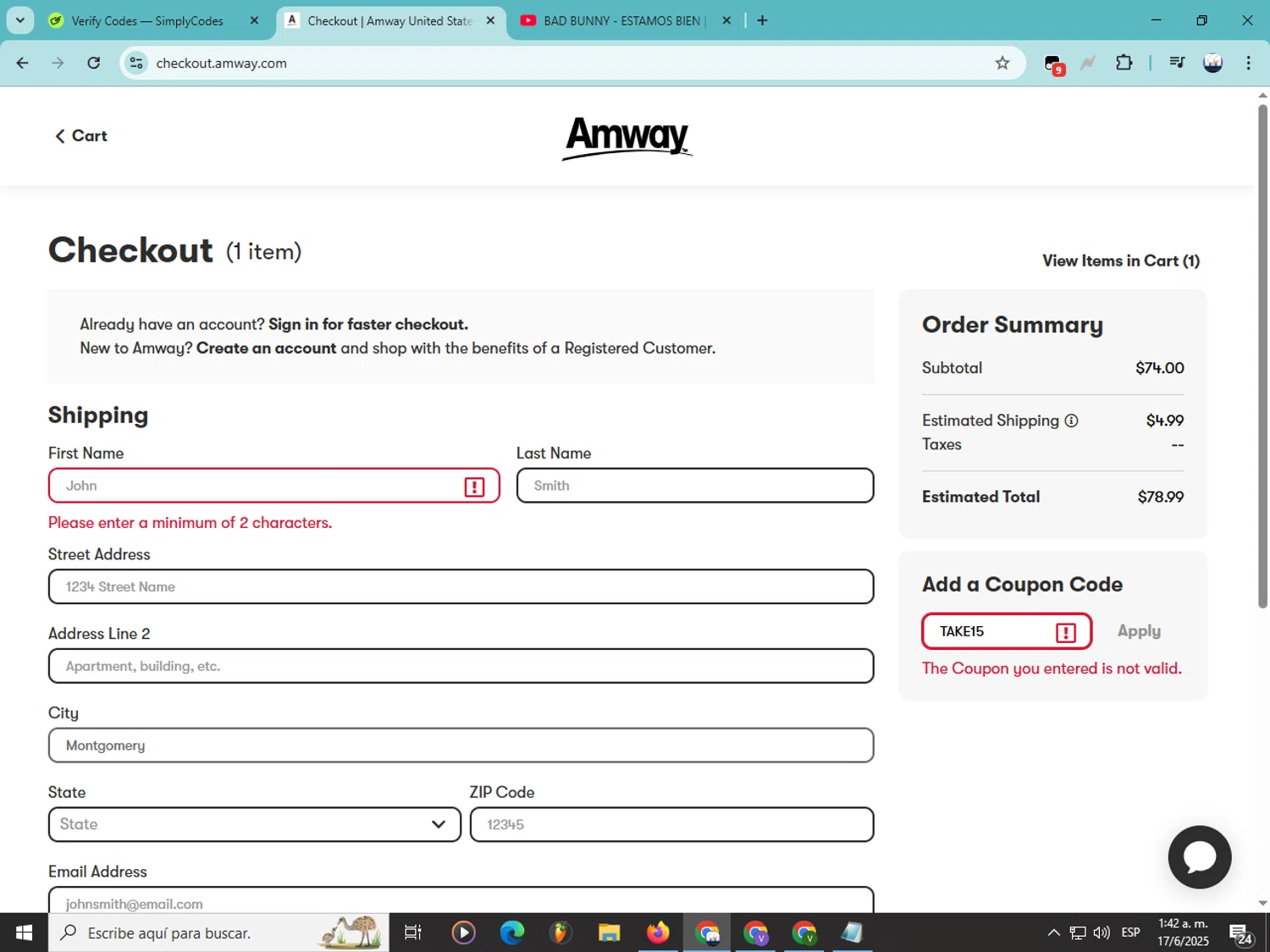Go back to Cart
The height and width of the screenshot is (952, 1270).
[81, 136]
